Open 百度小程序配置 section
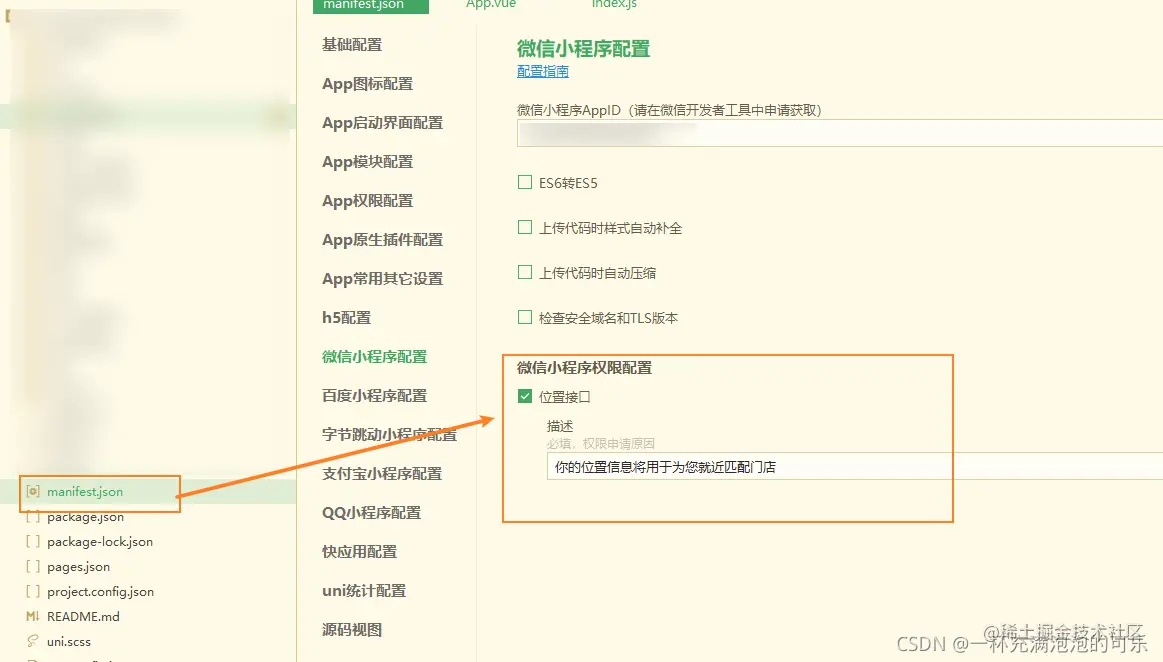1163x662 pixels. coord(375,396)
